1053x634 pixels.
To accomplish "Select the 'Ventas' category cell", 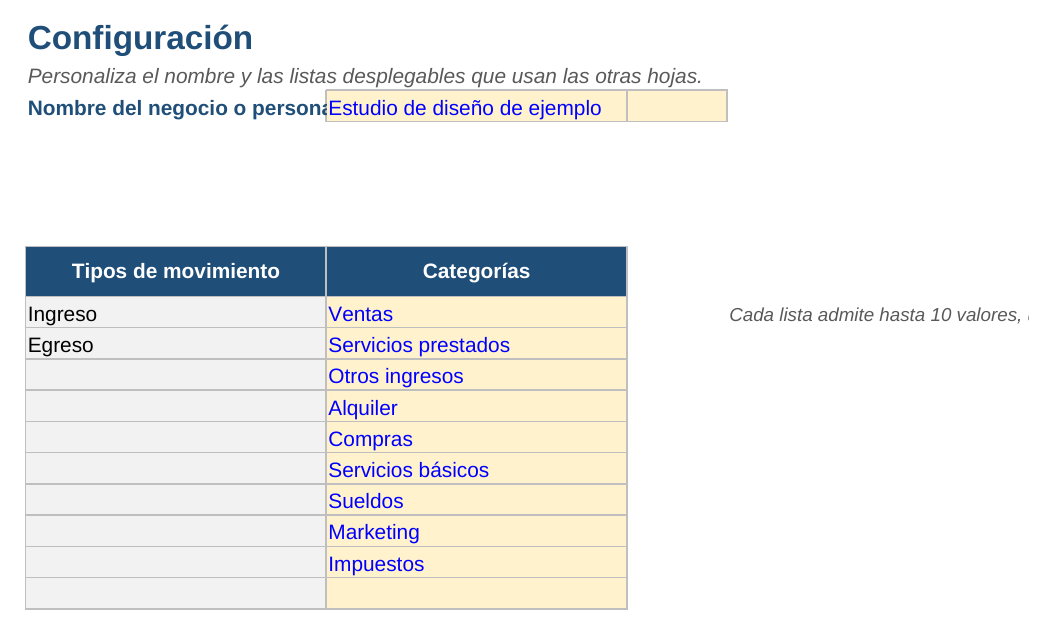I will pyautogui.click(x=476, y=312).
